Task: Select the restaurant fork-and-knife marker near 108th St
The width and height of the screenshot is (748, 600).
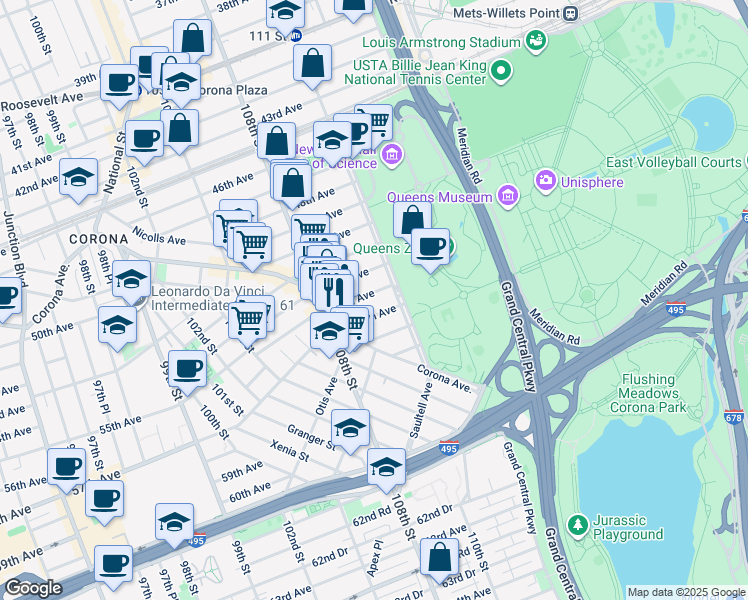Action: click(334, 292)
